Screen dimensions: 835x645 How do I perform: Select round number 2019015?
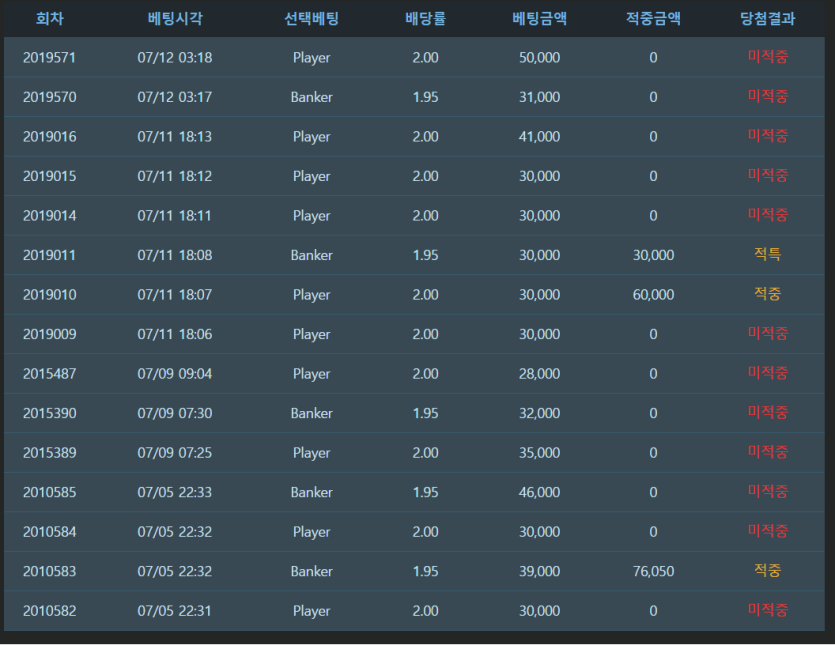pyautogui.click(x=50, y=176)
